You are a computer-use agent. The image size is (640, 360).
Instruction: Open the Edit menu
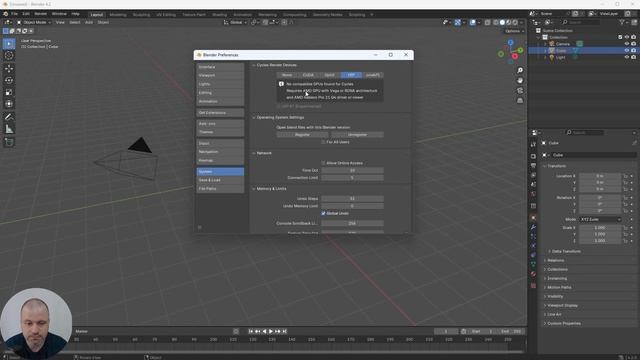(x=26, y=14)
